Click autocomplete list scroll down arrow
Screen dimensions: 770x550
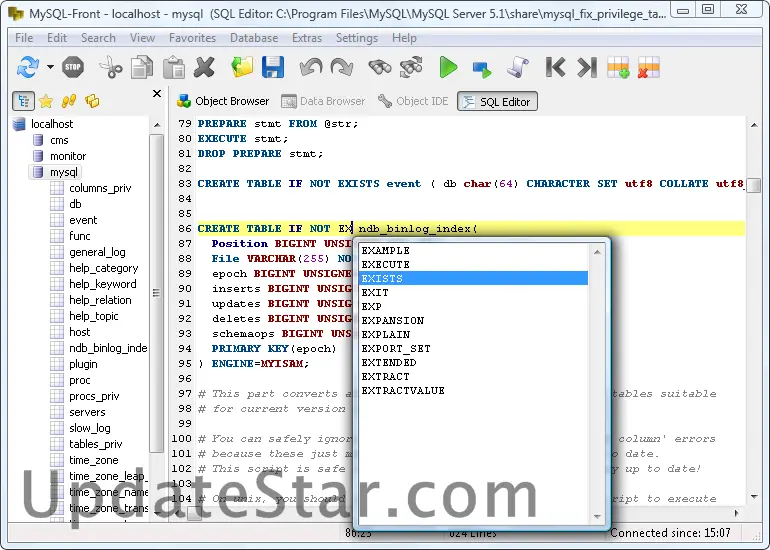pyautogui.click(x=597, y=516)
